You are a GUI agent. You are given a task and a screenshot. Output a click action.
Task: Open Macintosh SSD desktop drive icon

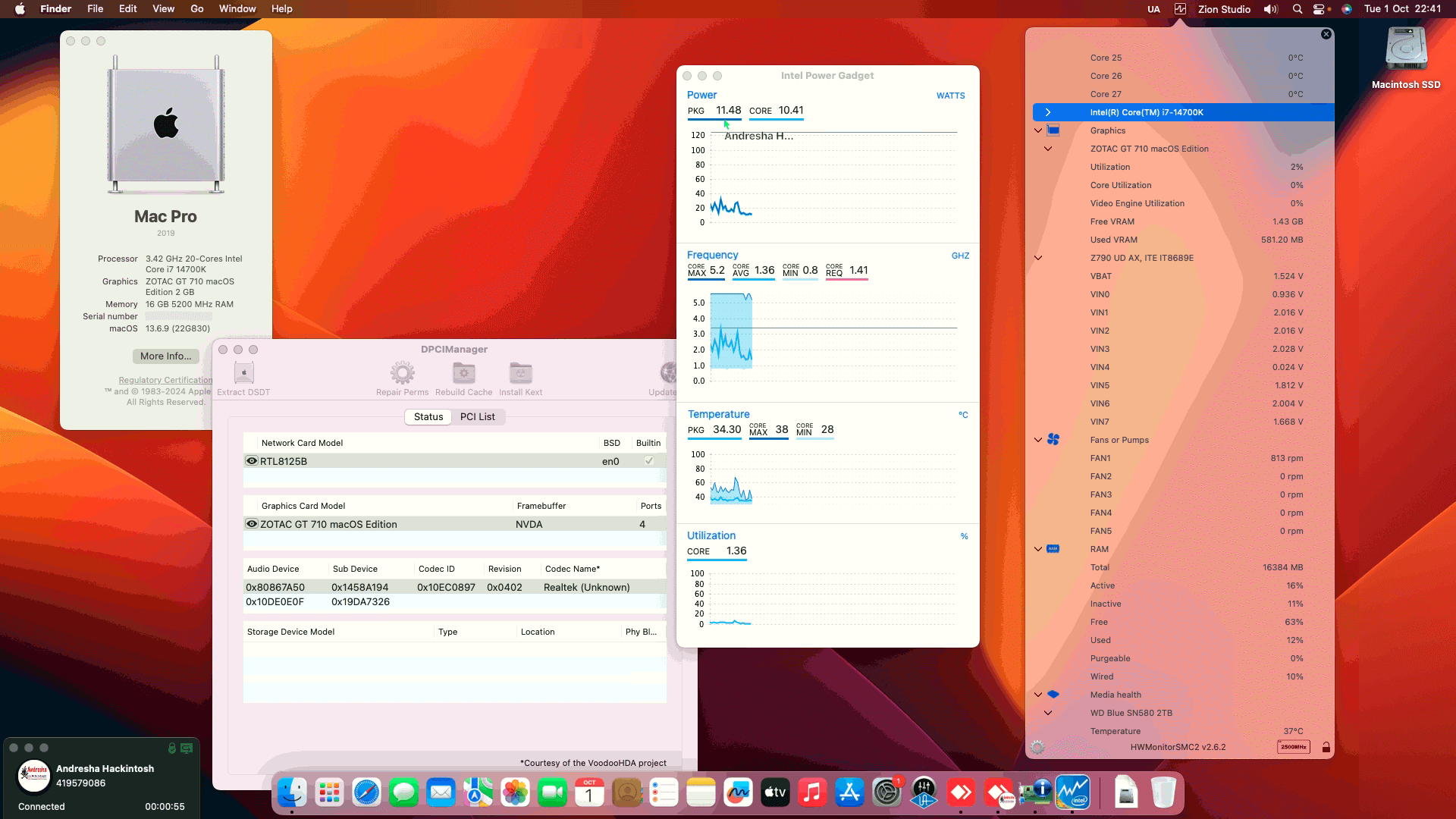click(x=1406, y=50)
